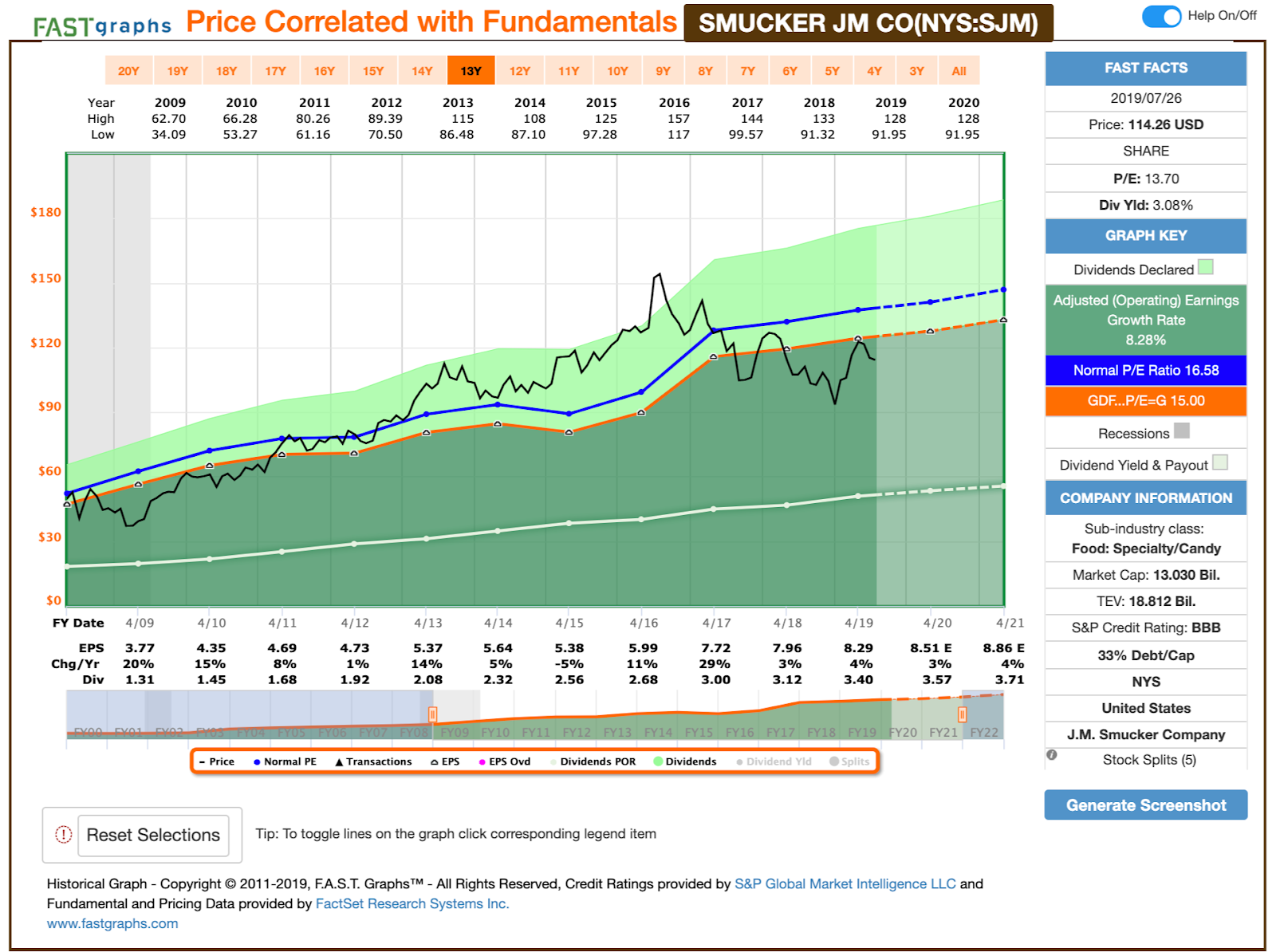Enable the Splits legend item
1276x952 pixels.
click(x=849, y=761)
